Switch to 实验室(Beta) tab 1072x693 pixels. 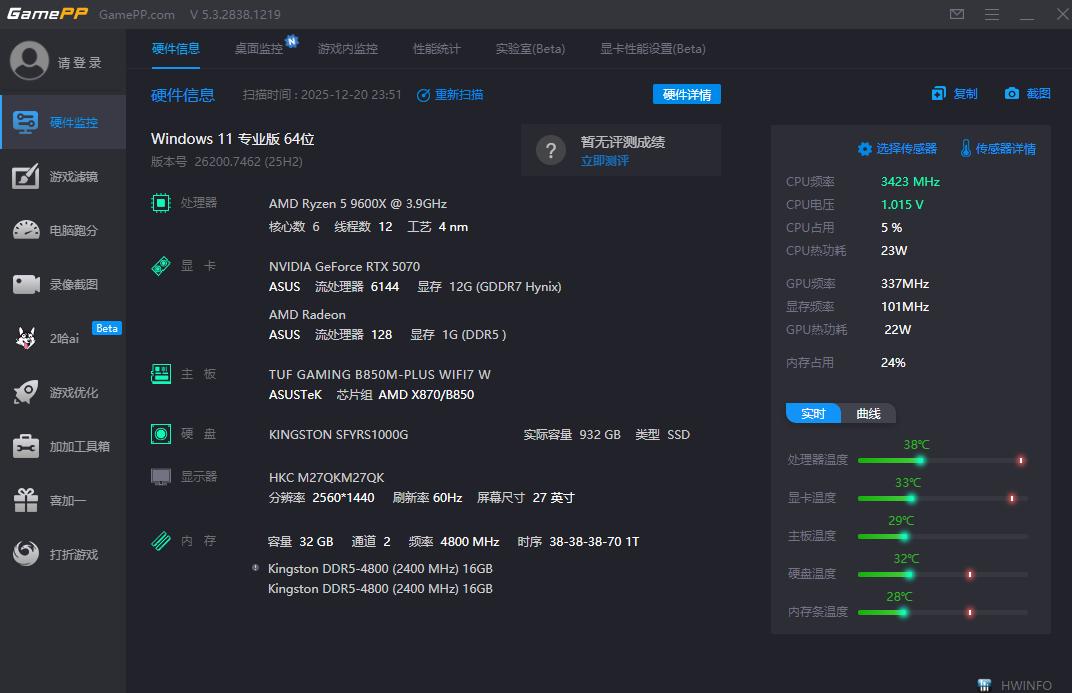coord(531,49)
